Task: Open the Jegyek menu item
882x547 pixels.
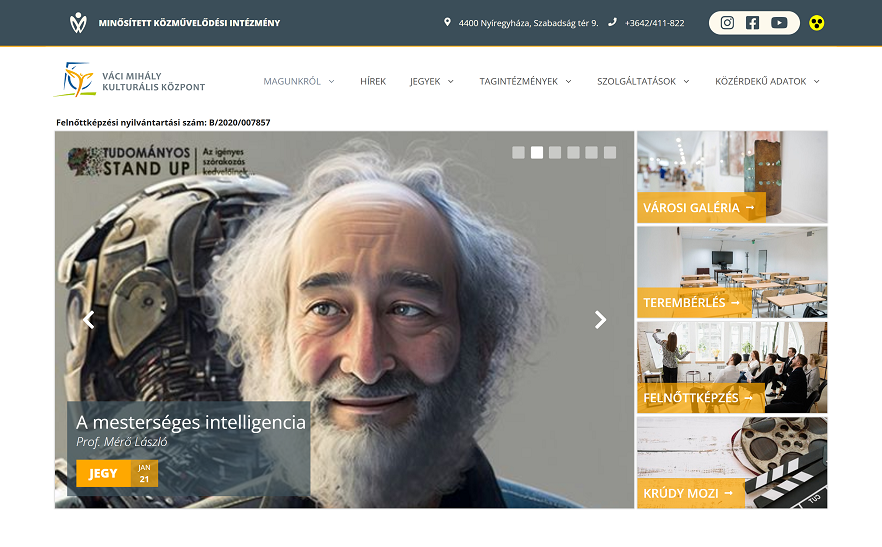Action: (425, 81)
